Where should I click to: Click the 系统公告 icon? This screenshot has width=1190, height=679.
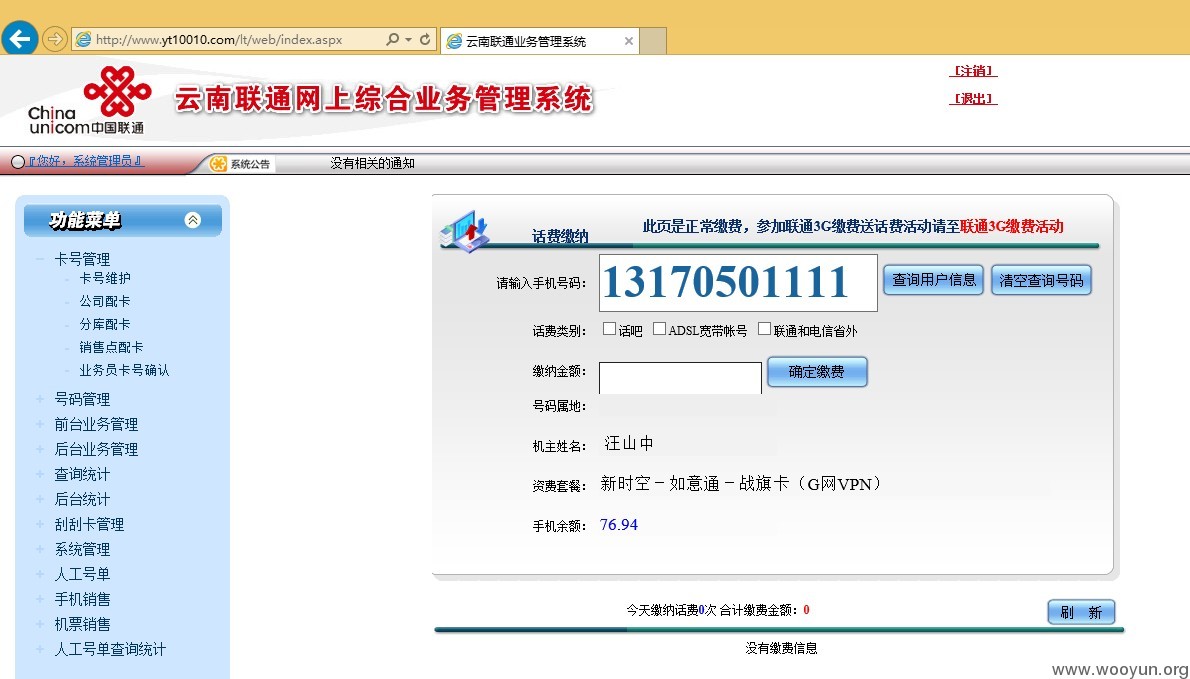pos(219,164)
